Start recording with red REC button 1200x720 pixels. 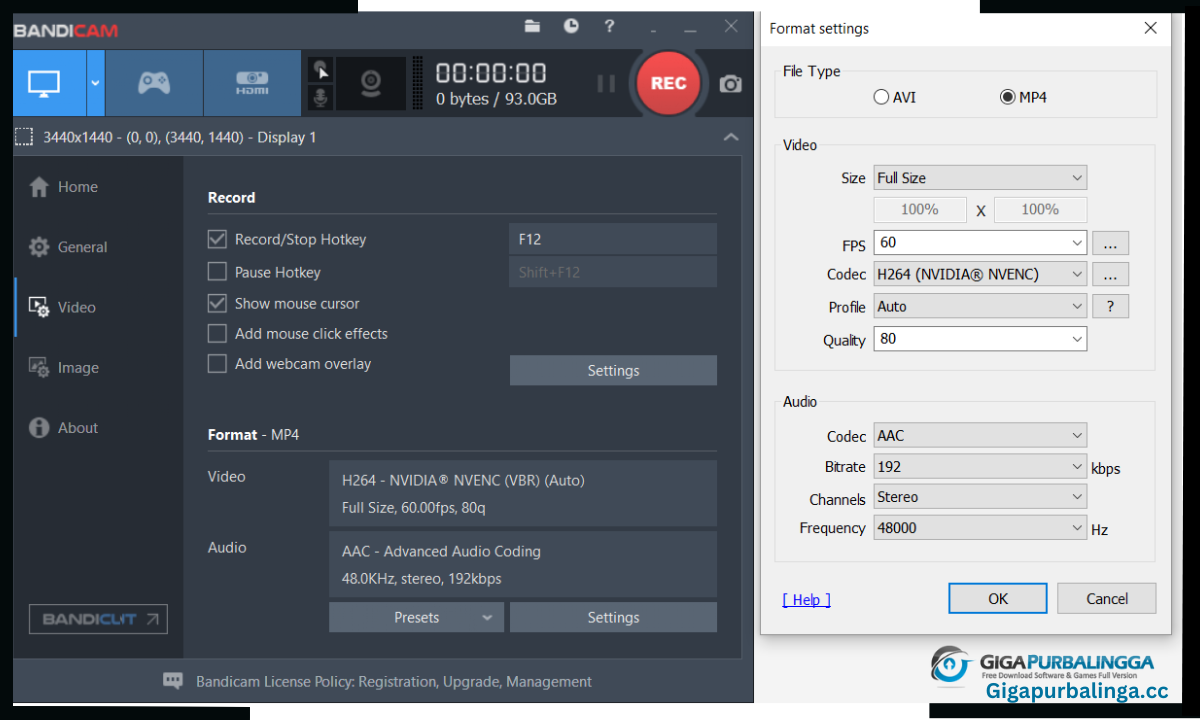click(668, 84)
